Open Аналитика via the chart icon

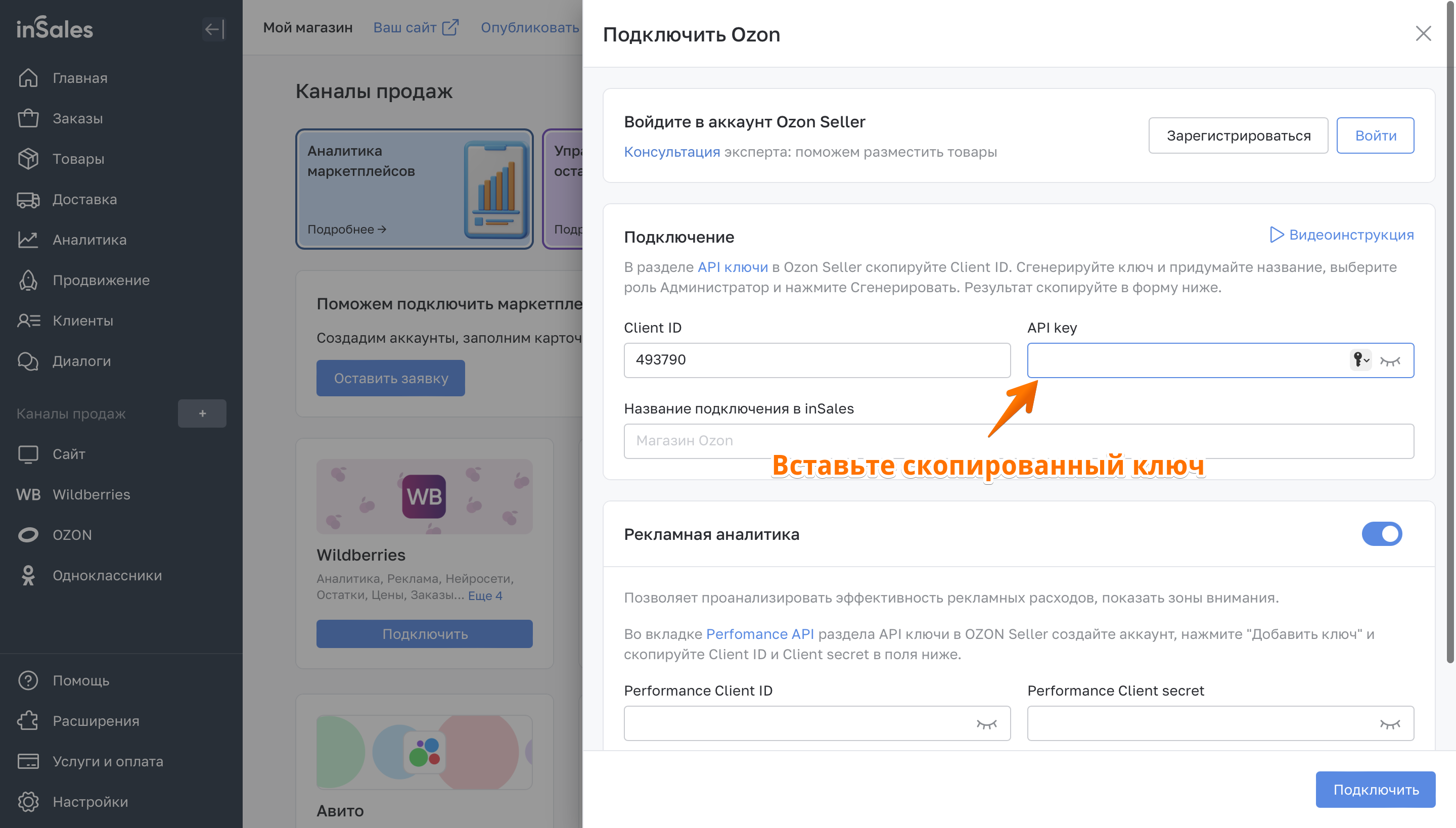pos(28,240)
